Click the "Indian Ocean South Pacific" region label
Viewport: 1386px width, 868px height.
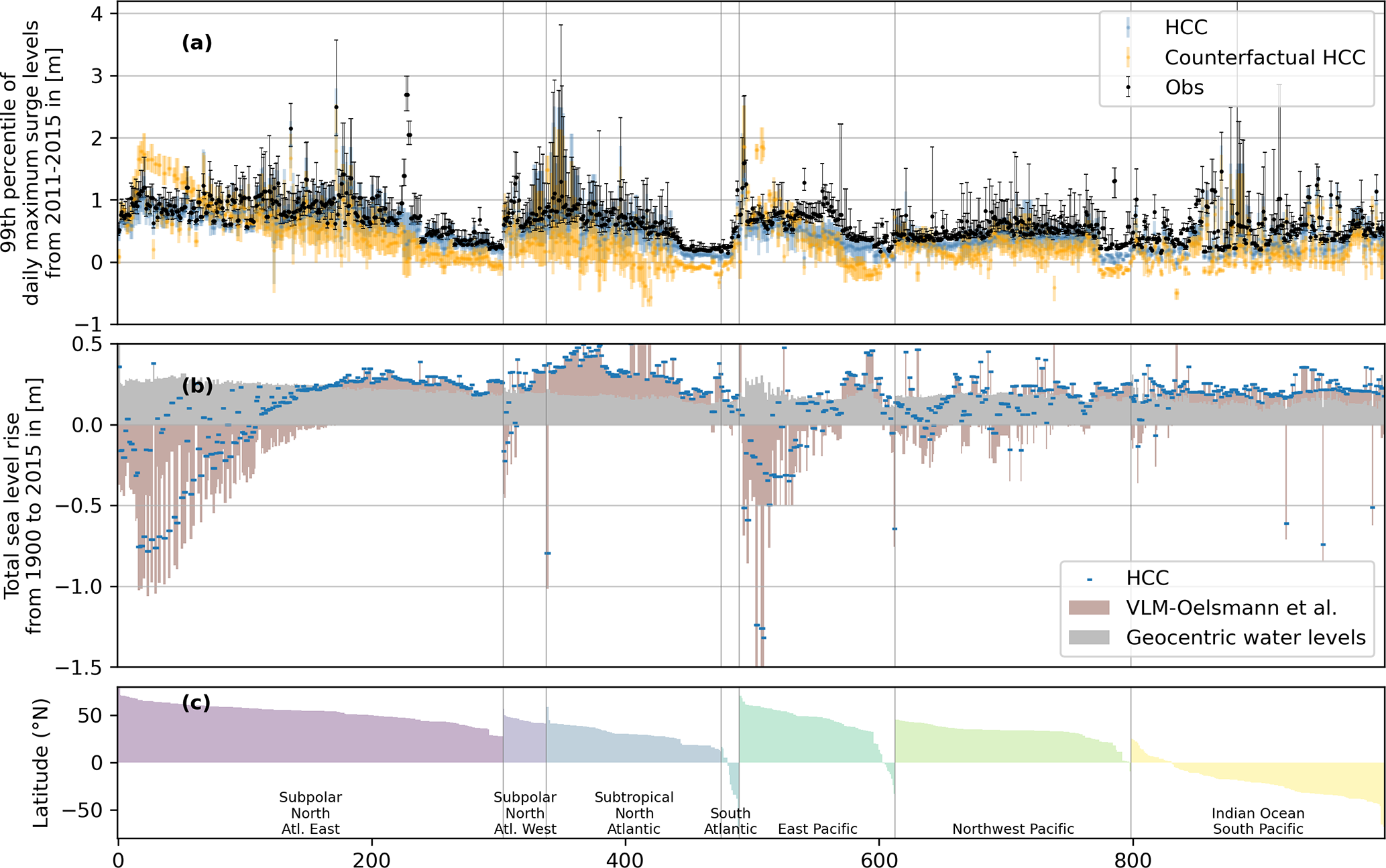click(x=1258, y=821)
